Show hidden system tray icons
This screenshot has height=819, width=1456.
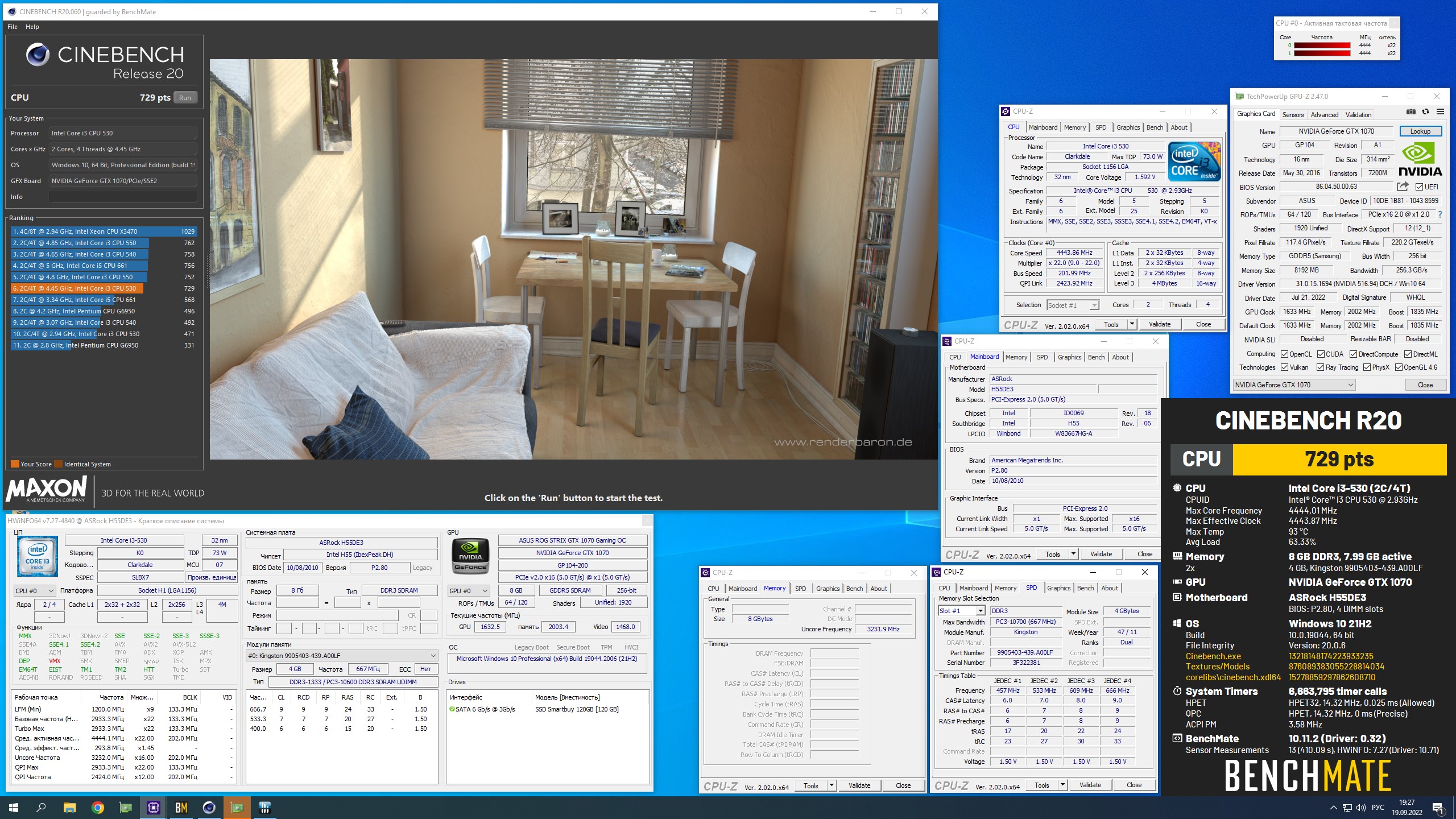tap(1333, 808)
